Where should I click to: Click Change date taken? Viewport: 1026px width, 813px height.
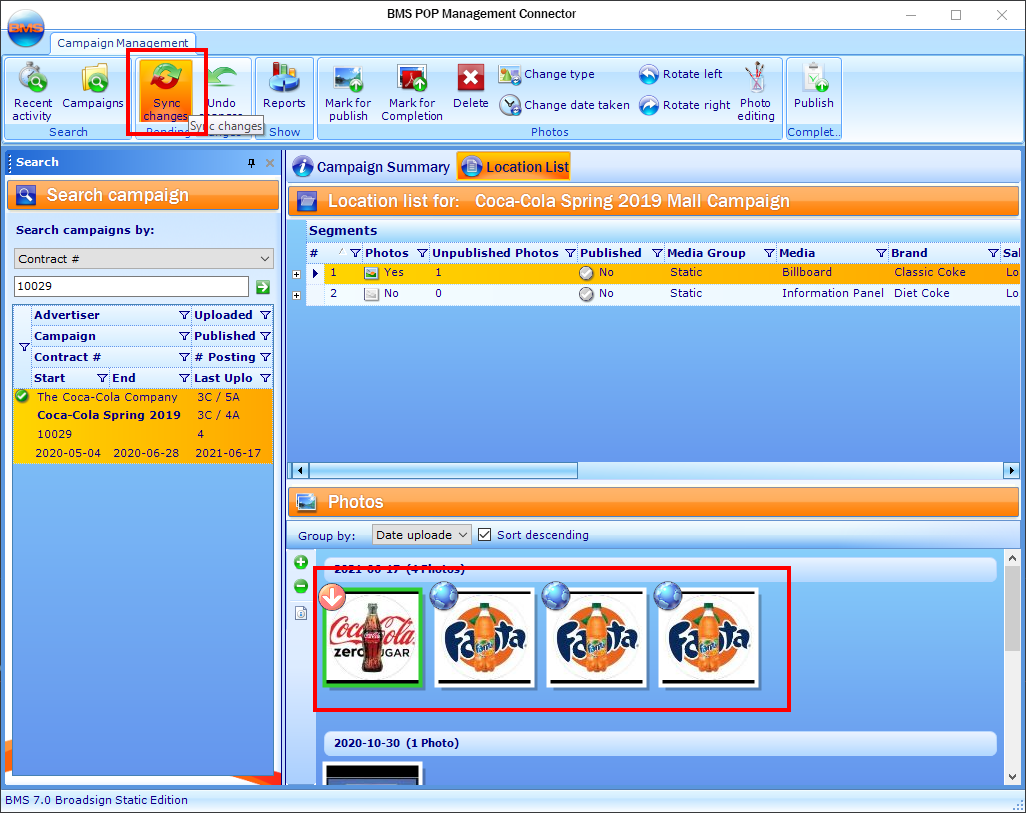(564, 105)
